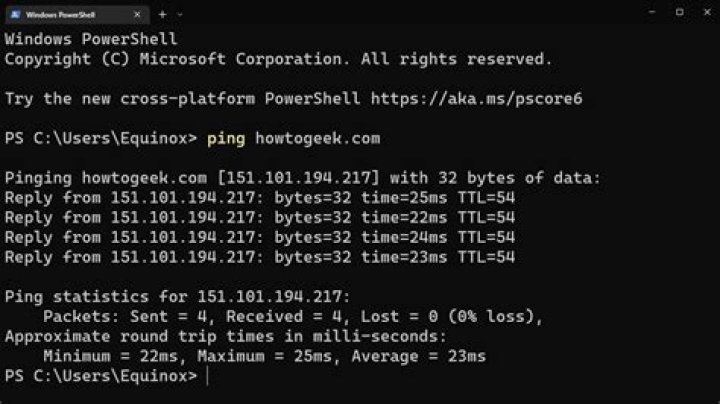Open a new tab with the plus icon
The image size is (720, 404).
pyautogui.click(x=162, y=14)
